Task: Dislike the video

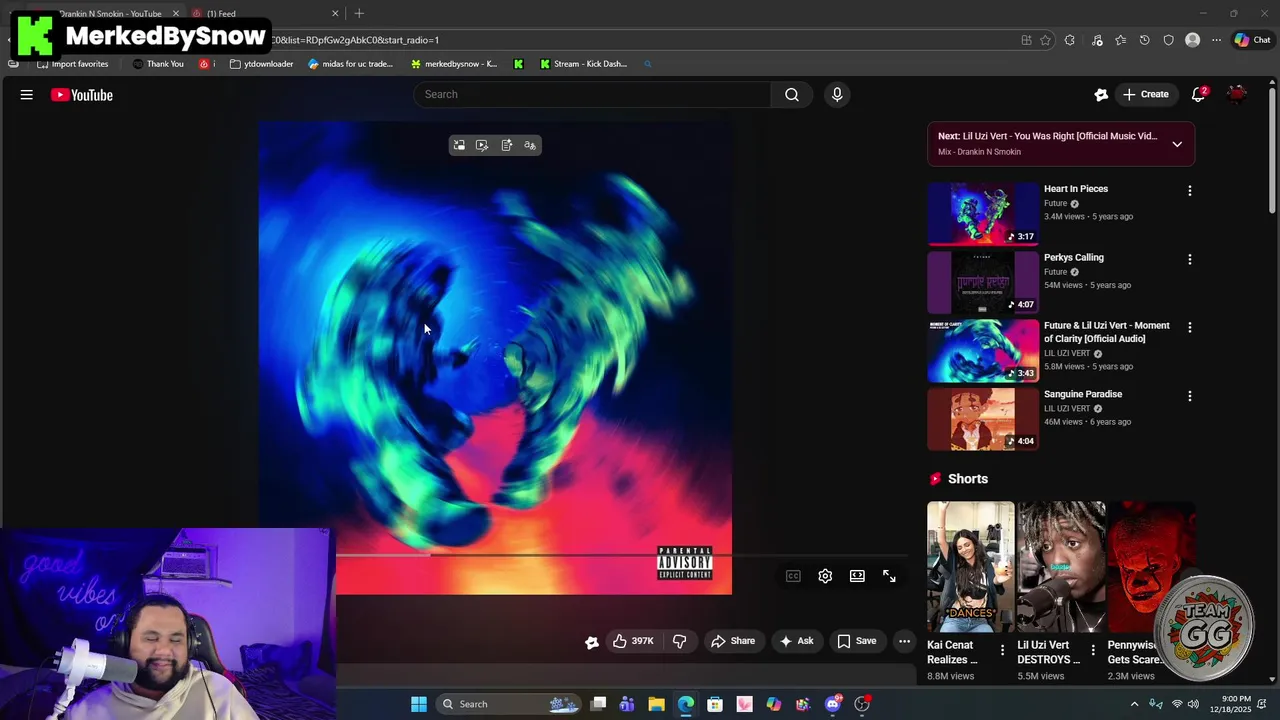Action: [x=679, y=641]
